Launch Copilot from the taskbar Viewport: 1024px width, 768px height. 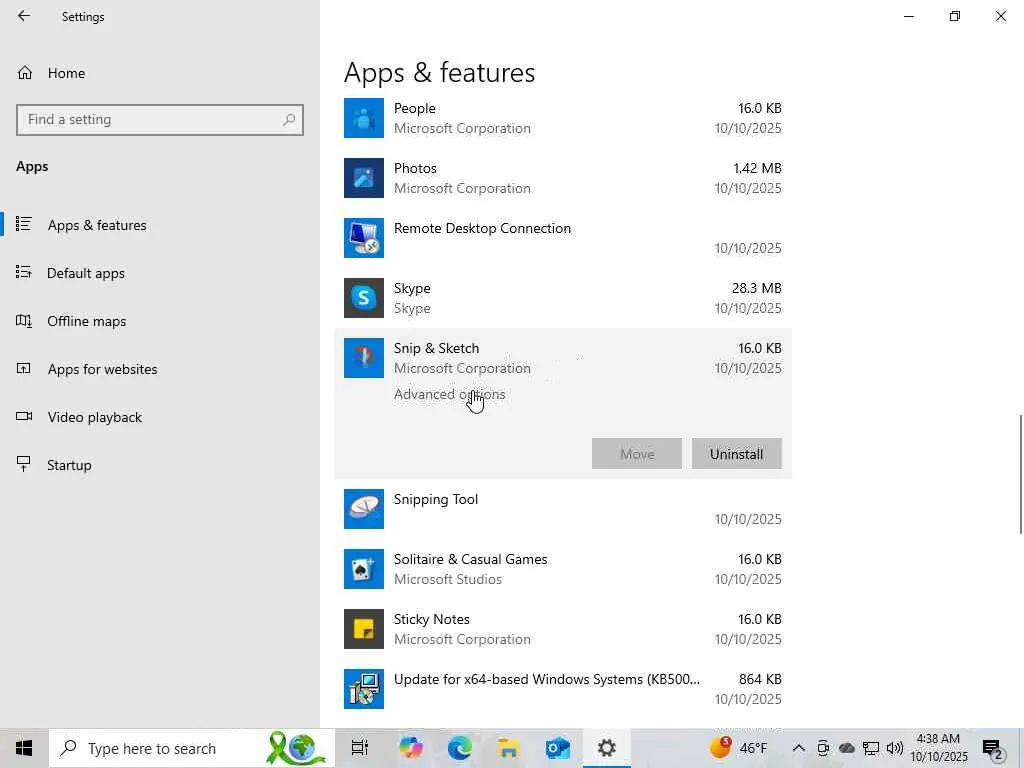pyautogui.click(x=411, y=748)
